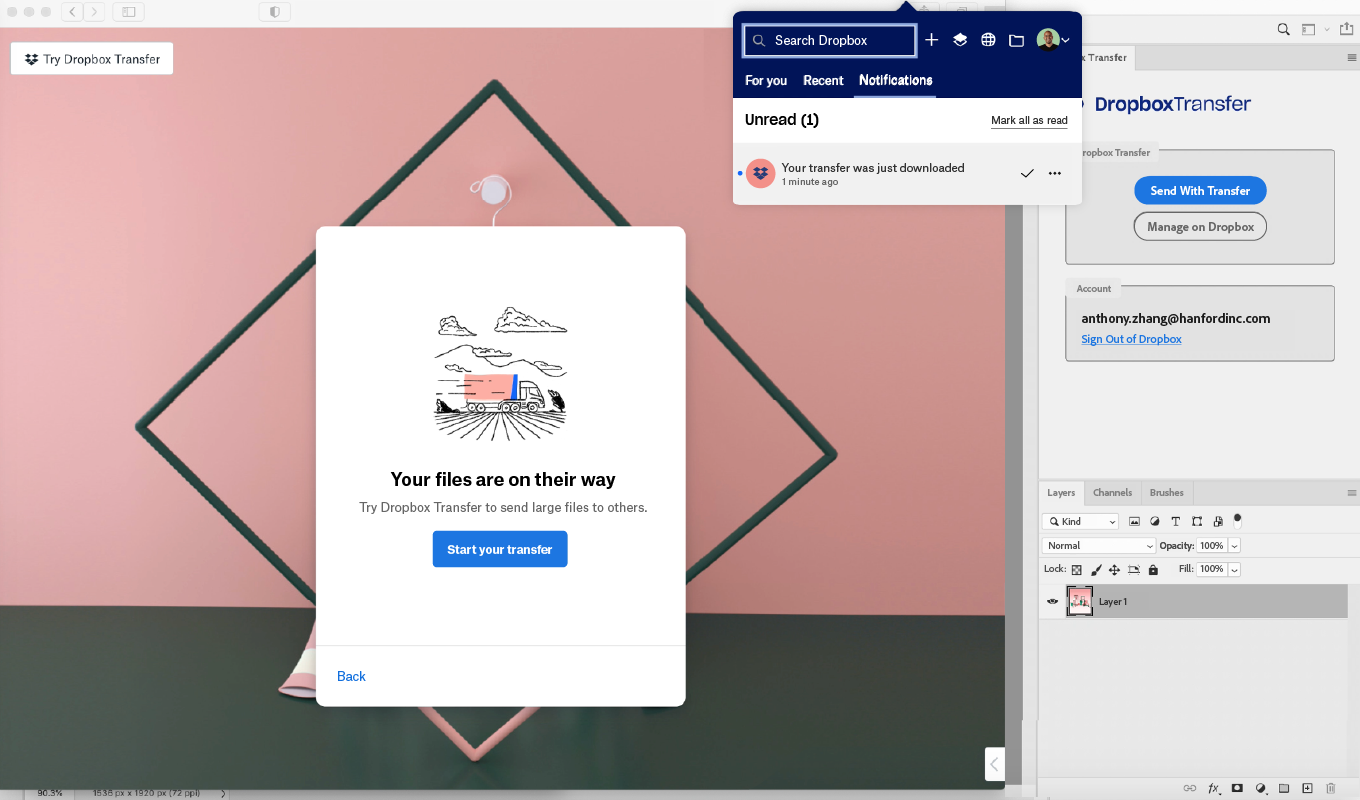1360x800 pixels.
Task: Switch to the Brushes panel tab
Action: click(x=1166, y=492)
